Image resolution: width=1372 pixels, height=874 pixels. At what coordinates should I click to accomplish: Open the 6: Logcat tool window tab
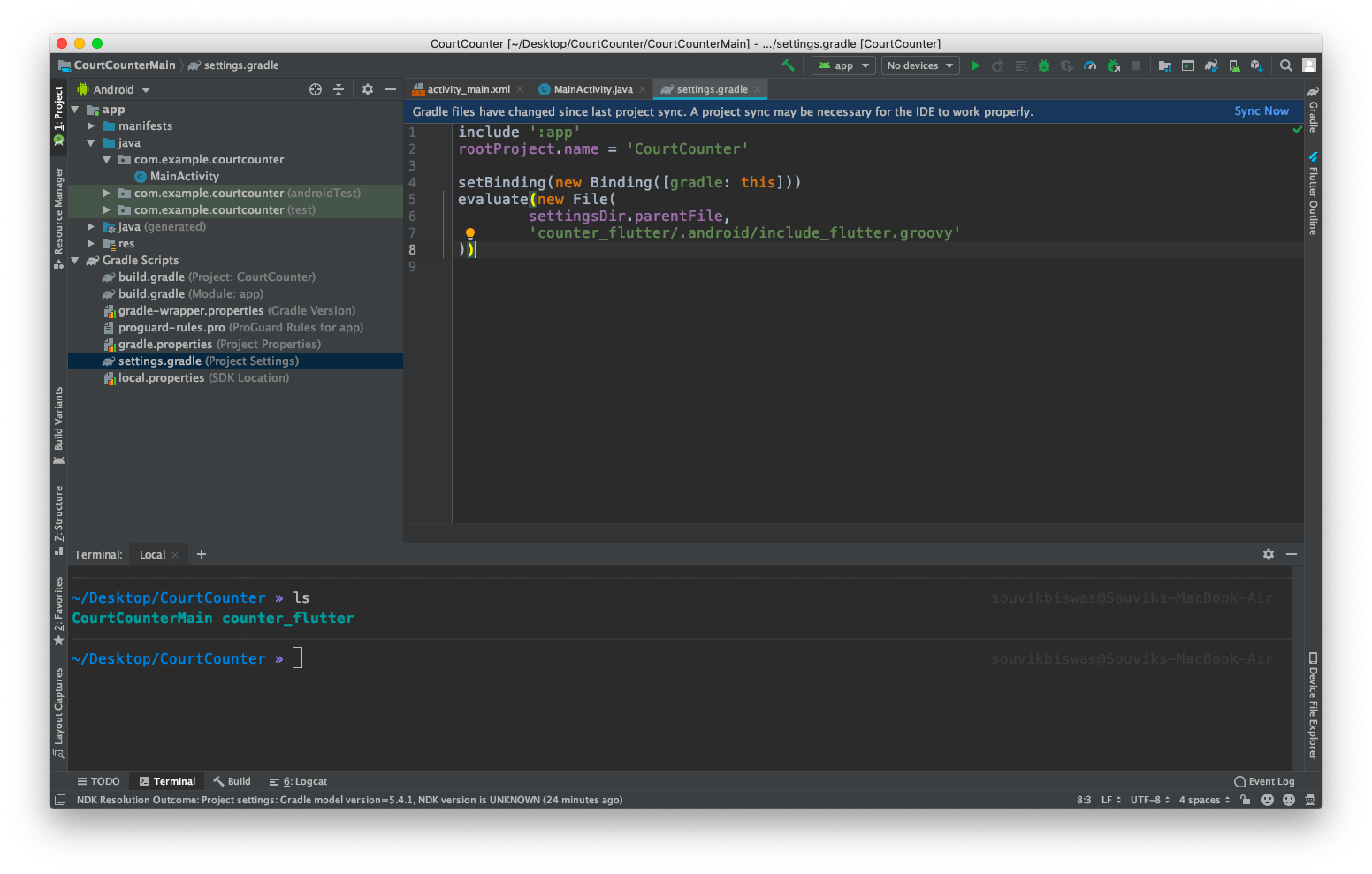tap(298, 781)
